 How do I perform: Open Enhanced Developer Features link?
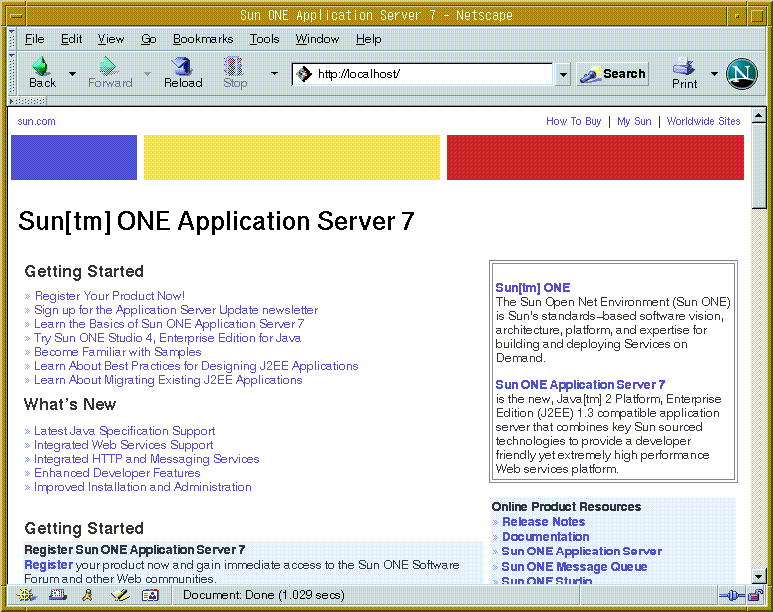(117, 473)
